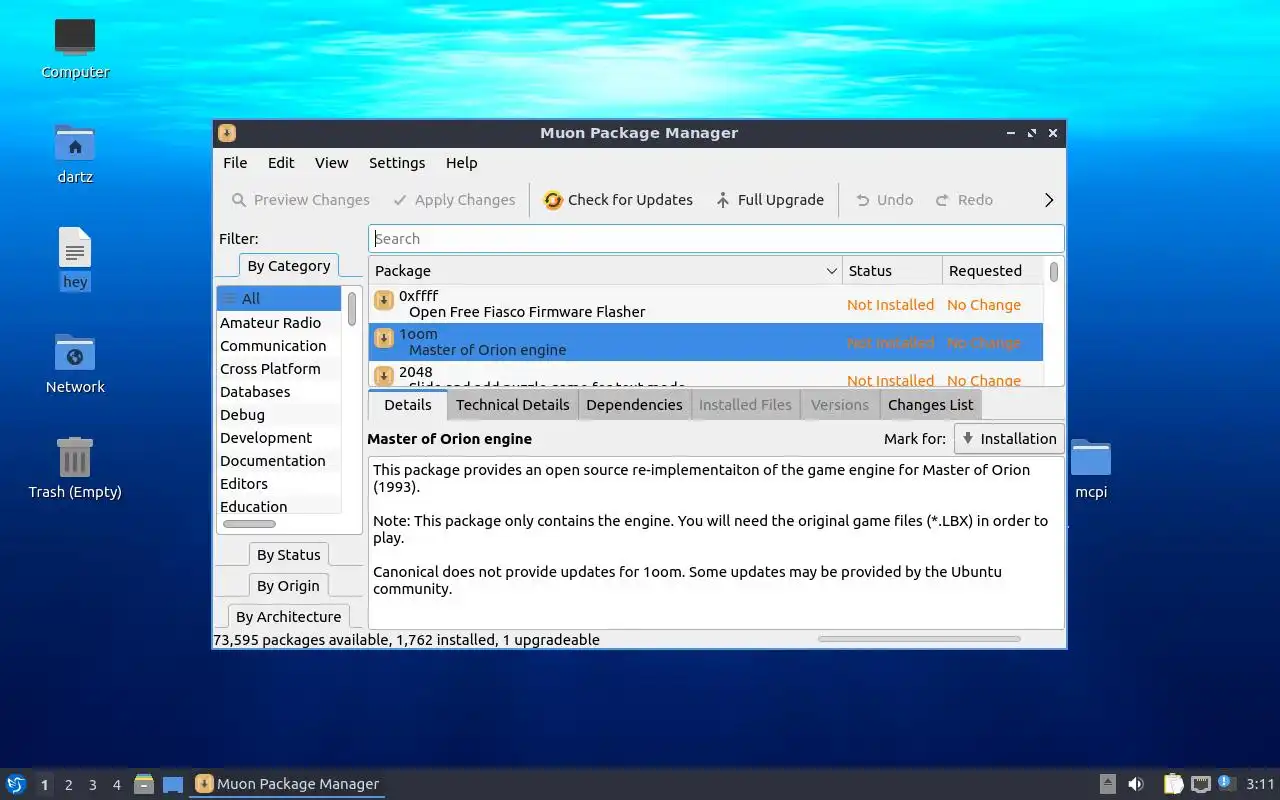Click the Muon app icon in the title bar
1280x800 pixels.
click(x=227, y=133)
